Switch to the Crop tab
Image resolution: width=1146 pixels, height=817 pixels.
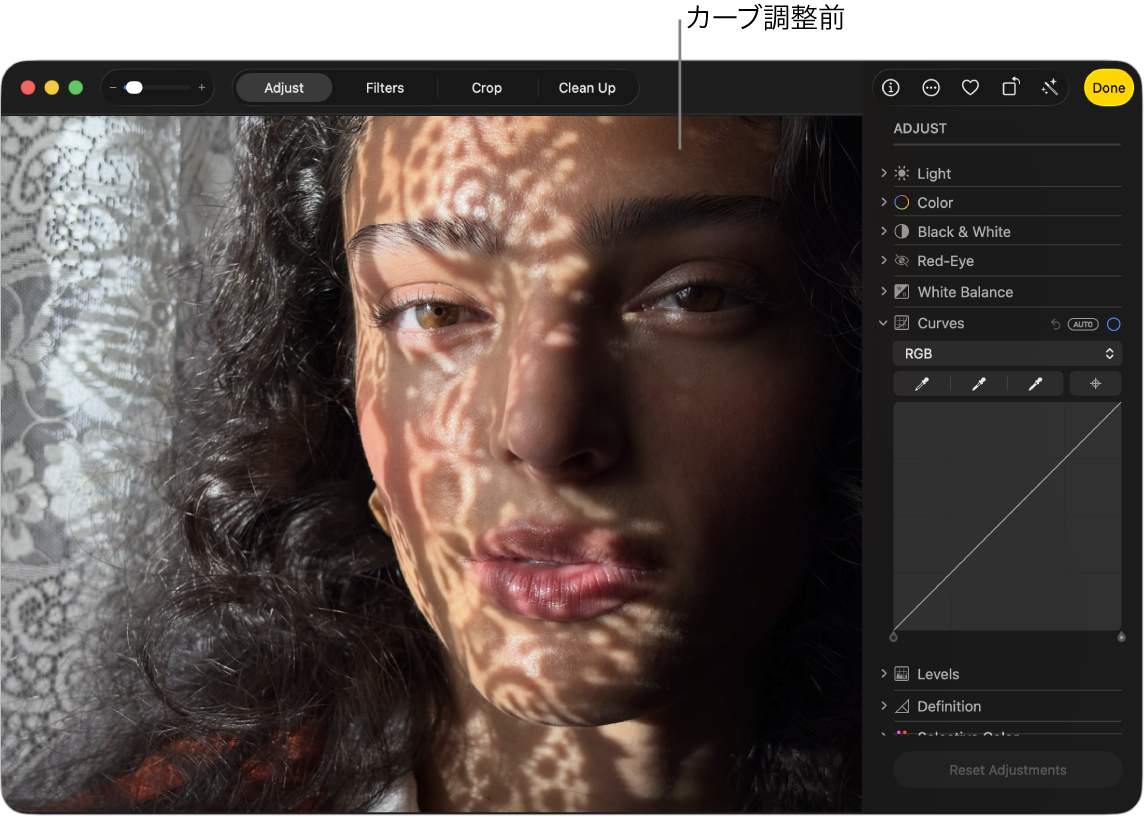tap(487, 88)
